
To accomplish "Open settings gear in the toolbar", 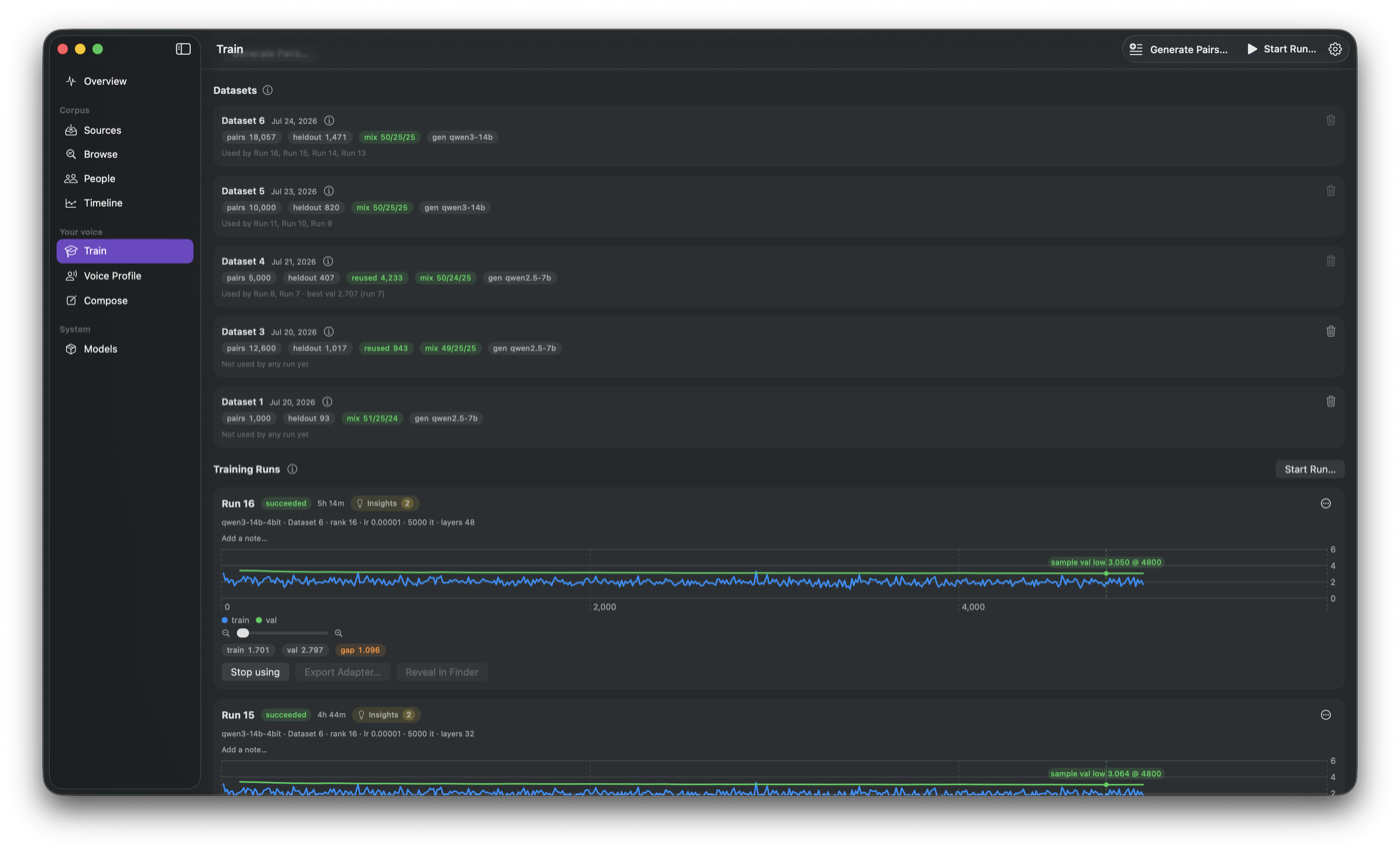I will click(1335, 49).
